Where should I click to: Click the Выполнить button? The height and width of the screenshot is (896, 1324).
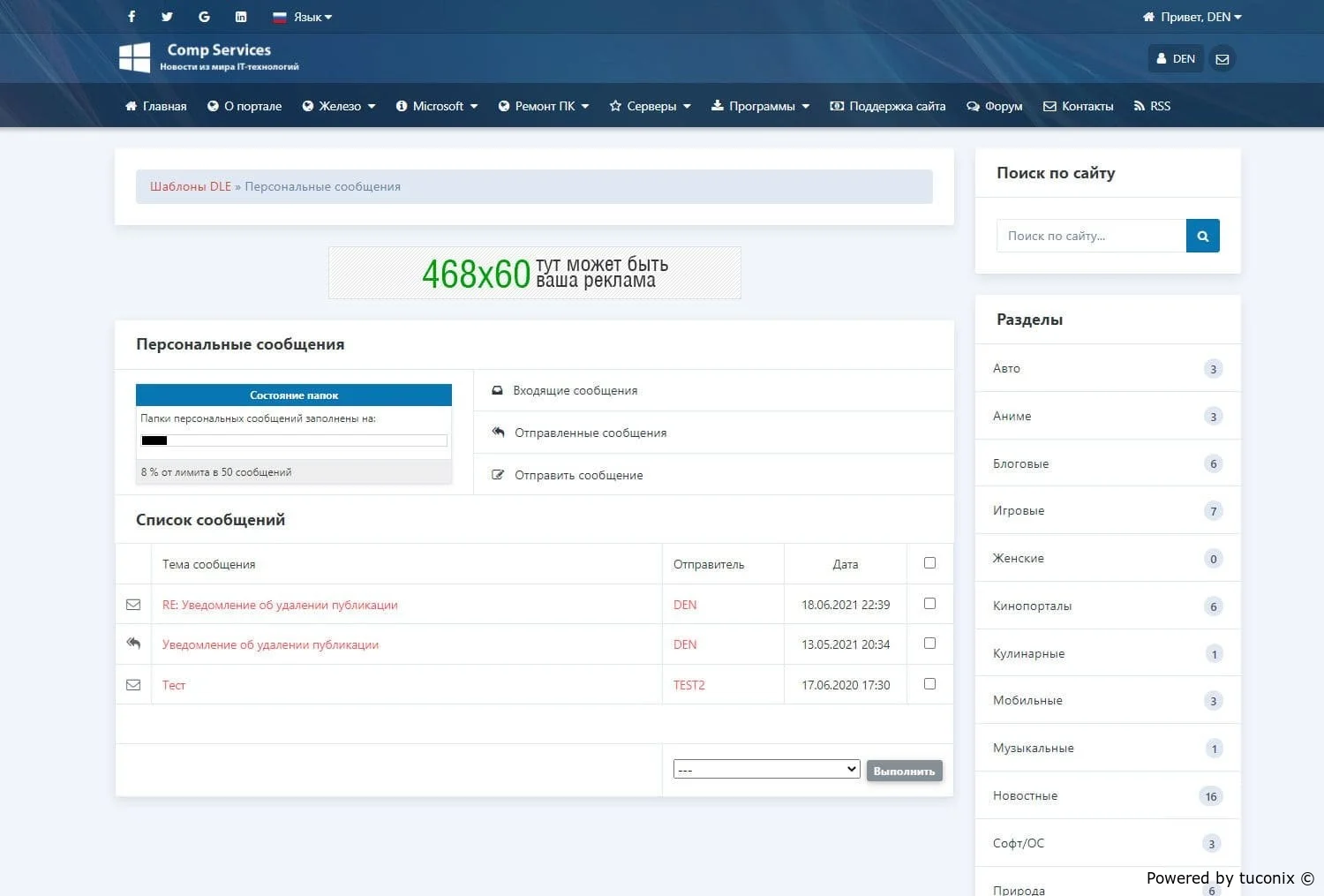pyautogui.click(x=905, y=771)
